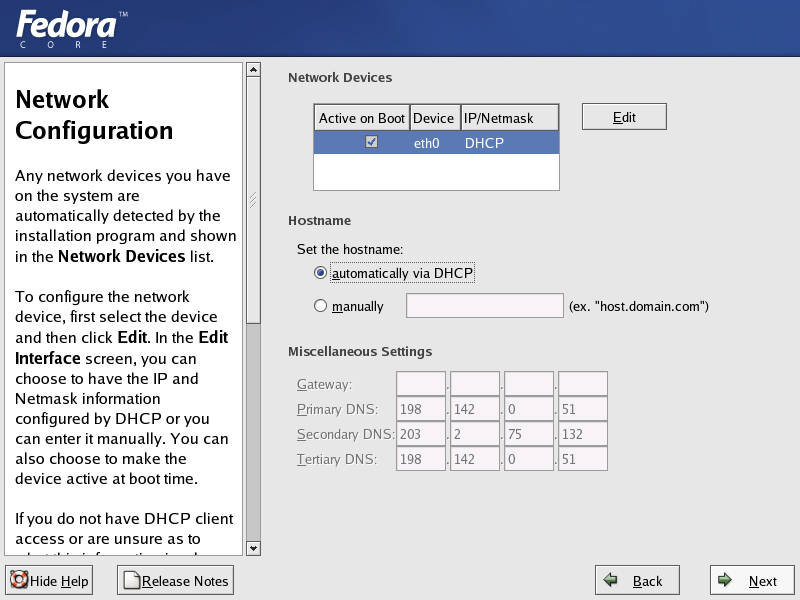Click the lifebuoy icon on Hide Help

(x=19, y=580)
